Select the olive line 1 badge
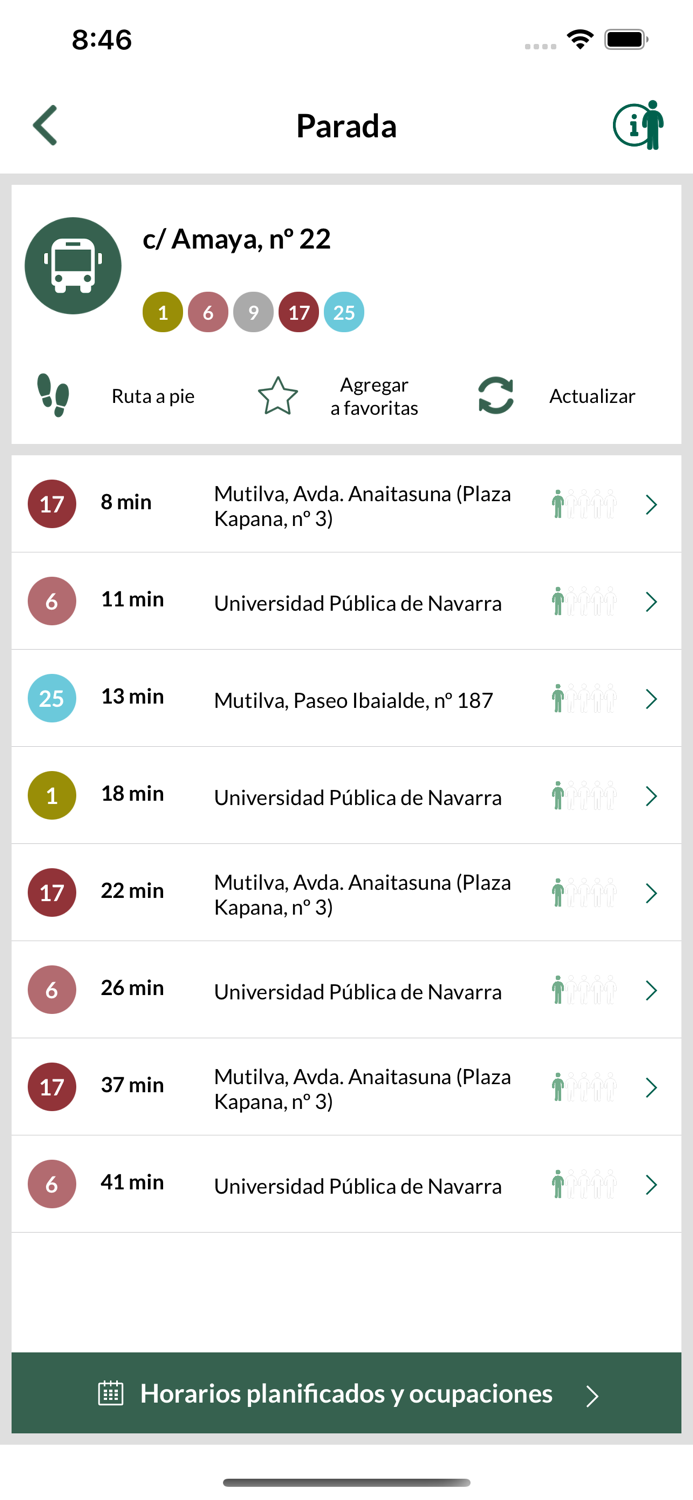Screen dimensions: 693x1500 point(163,313)
